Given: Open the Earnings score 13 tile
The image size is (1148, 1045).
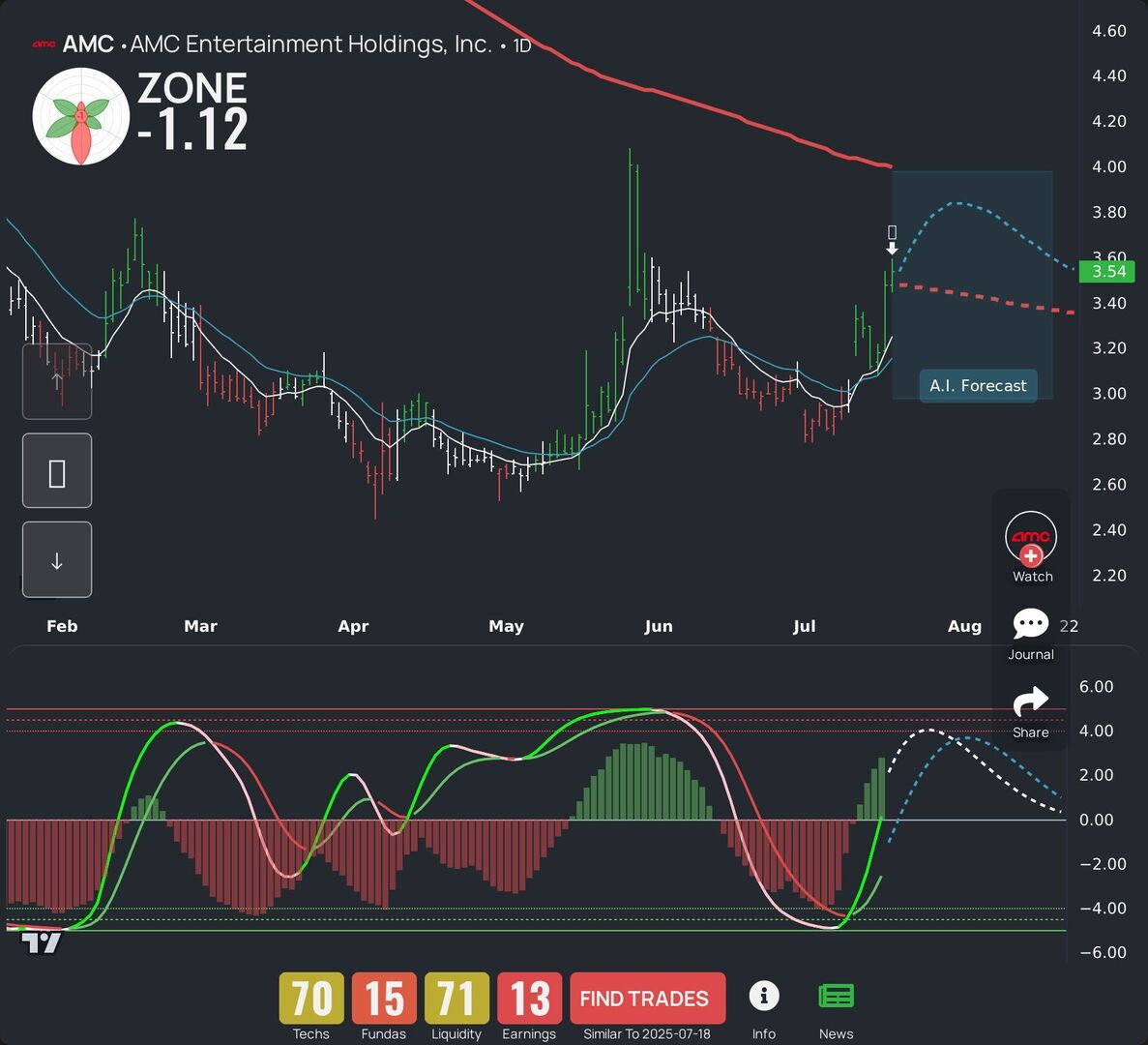Looking at the screenshot, I should [529, 998].
